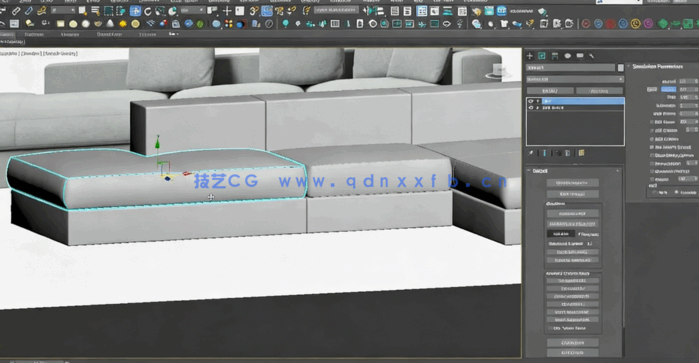This screenshot has height=363, width=699.
Task: Switch to the Object Paint ribbon tab
Action: point(109,34)
